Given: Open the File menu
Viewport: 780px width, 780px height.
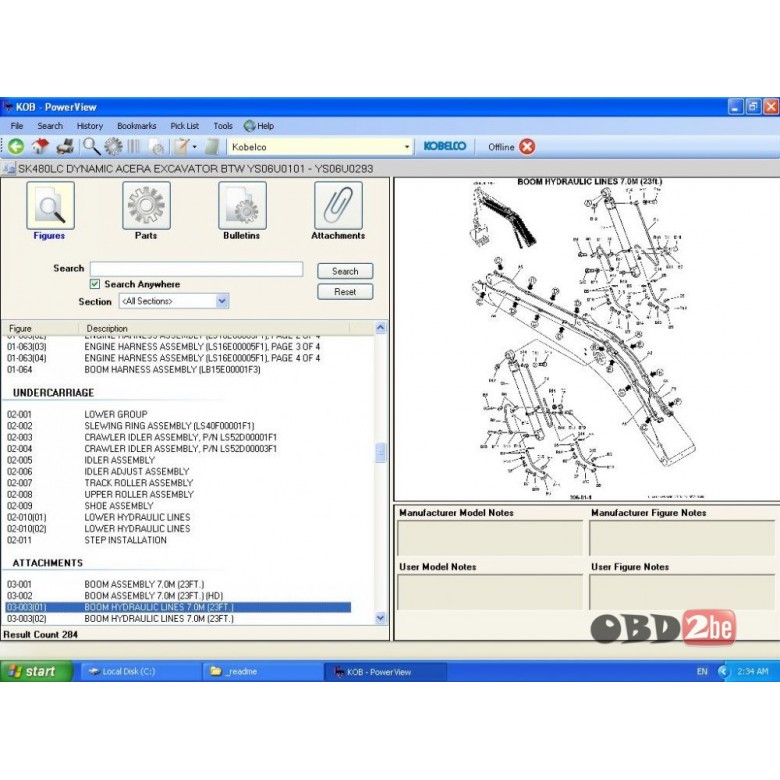Looking at the screenshot, I should [17, 126].
